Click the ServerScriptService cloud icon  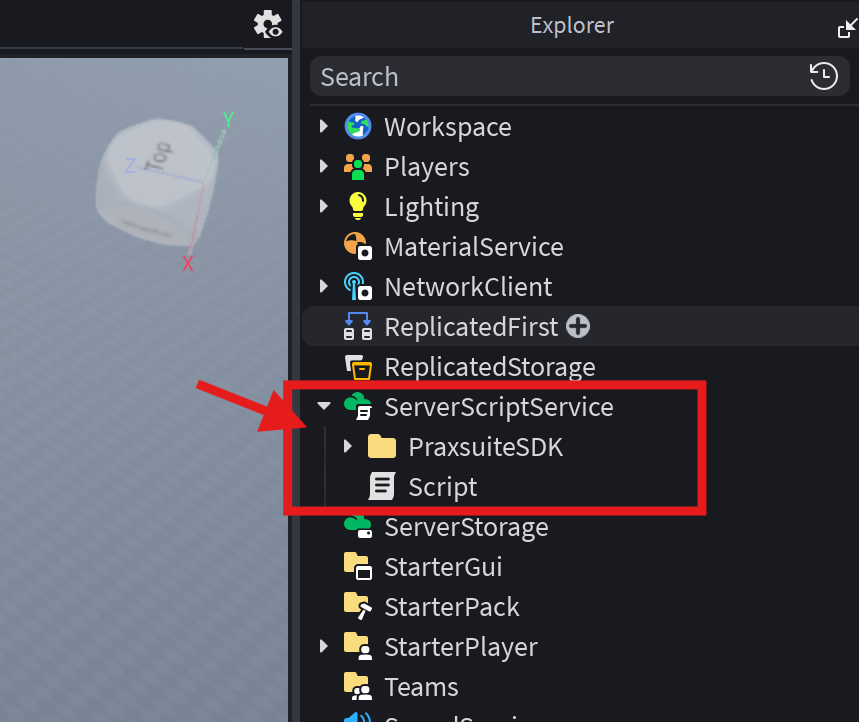(x=358, y=406)
